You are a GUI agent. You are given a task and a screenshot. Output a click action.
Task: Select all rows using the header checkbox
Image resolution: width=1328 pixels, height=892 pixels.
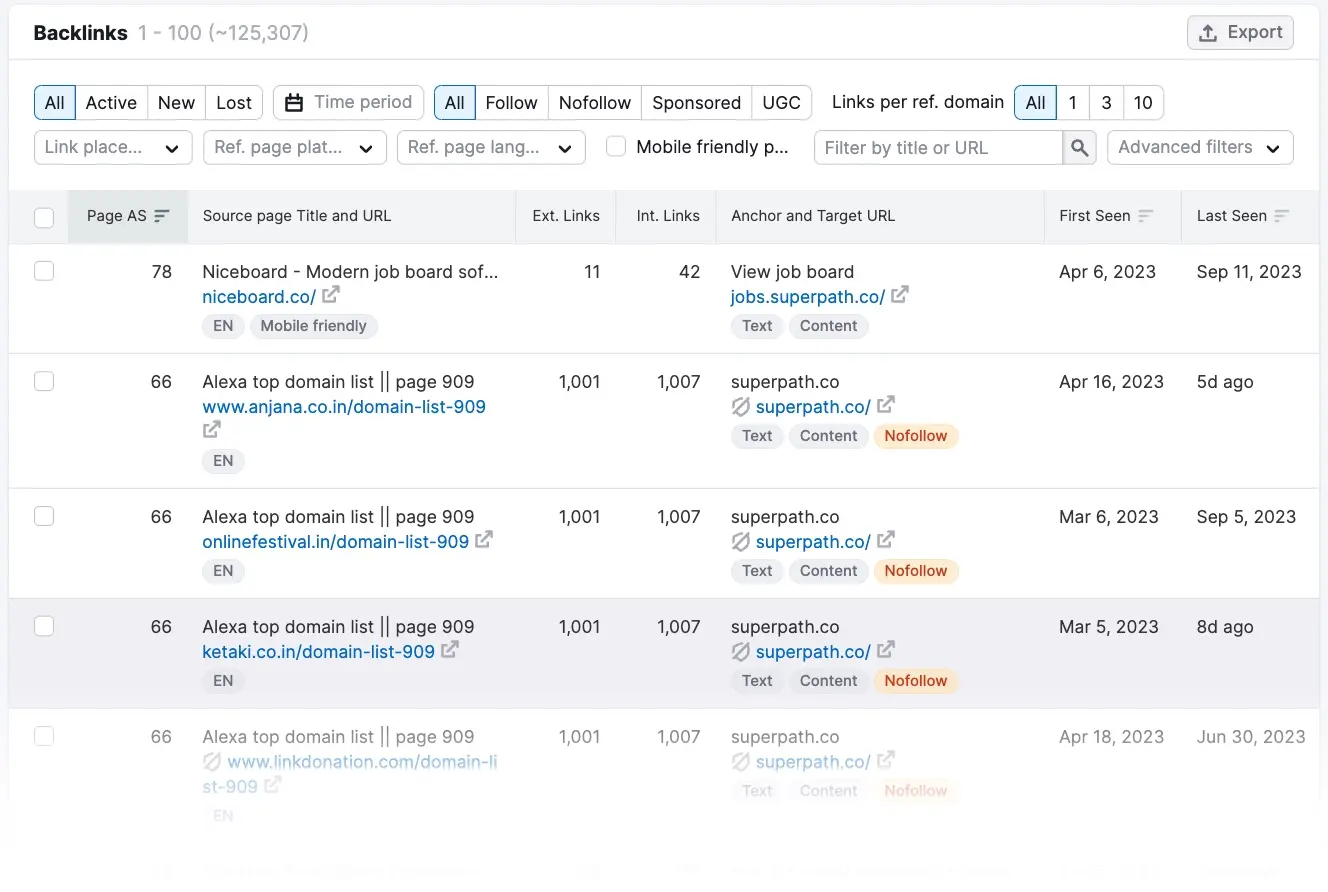(x=43, y=215)
